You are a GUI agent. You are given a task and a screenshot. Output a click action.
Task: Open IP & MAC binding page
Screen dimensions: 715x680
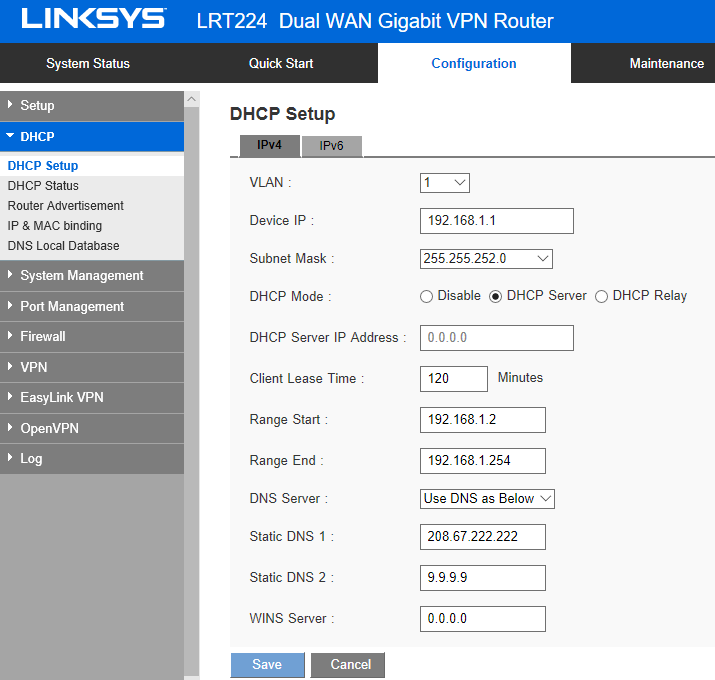55,226
